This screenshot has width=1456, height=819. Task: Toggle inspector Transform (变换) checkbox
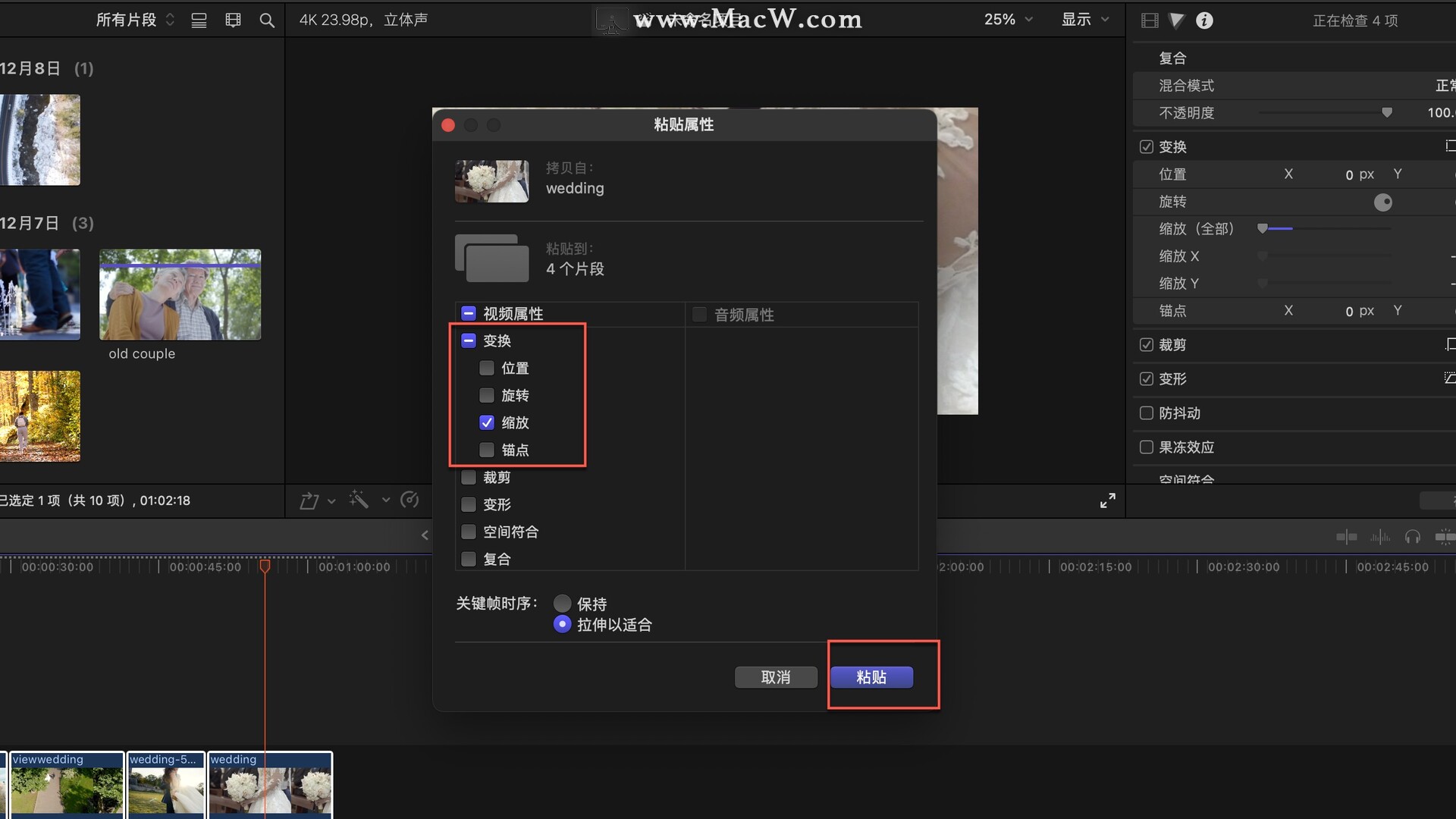click(x=1147, y=146)
